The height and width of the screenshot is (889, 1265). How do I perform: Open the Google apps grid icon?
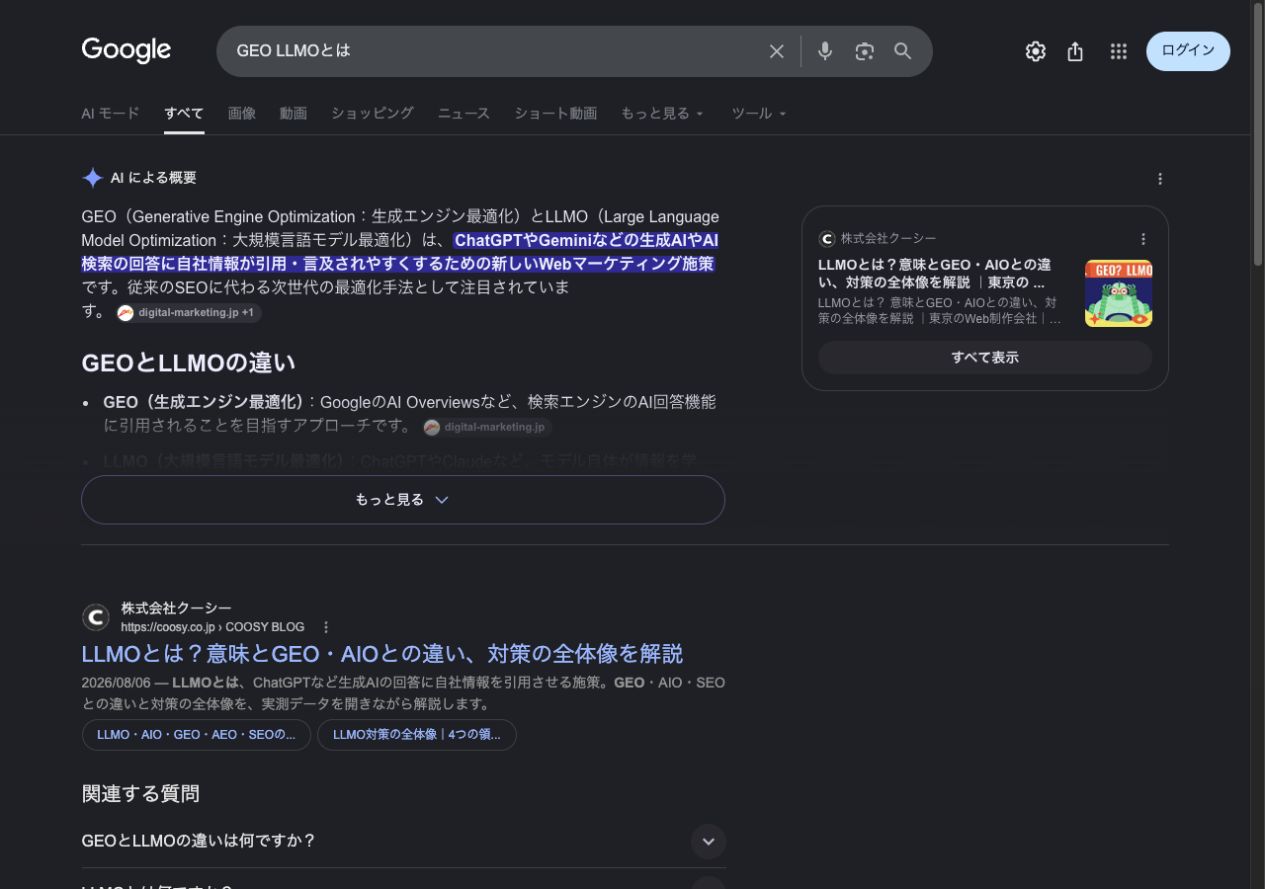click(1119, 52)
